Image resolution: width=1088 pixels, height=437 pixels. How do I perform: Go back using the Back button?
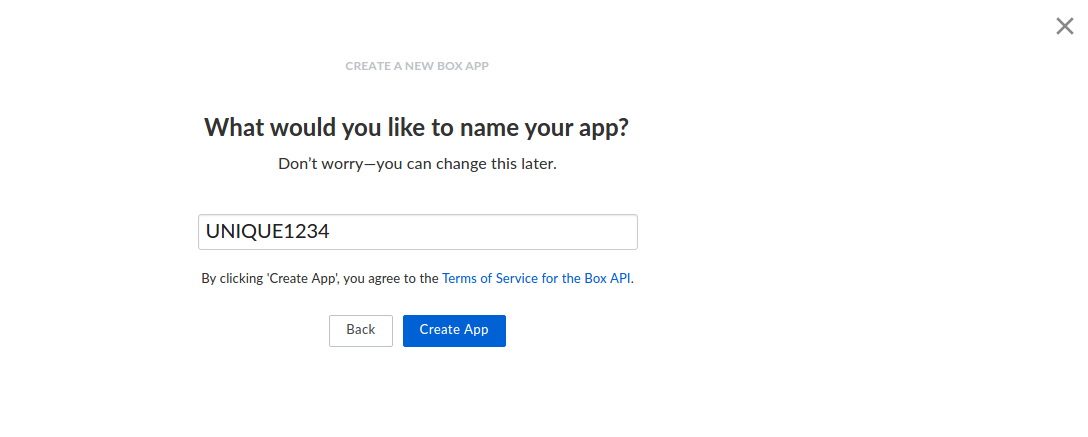pos(360,330)
